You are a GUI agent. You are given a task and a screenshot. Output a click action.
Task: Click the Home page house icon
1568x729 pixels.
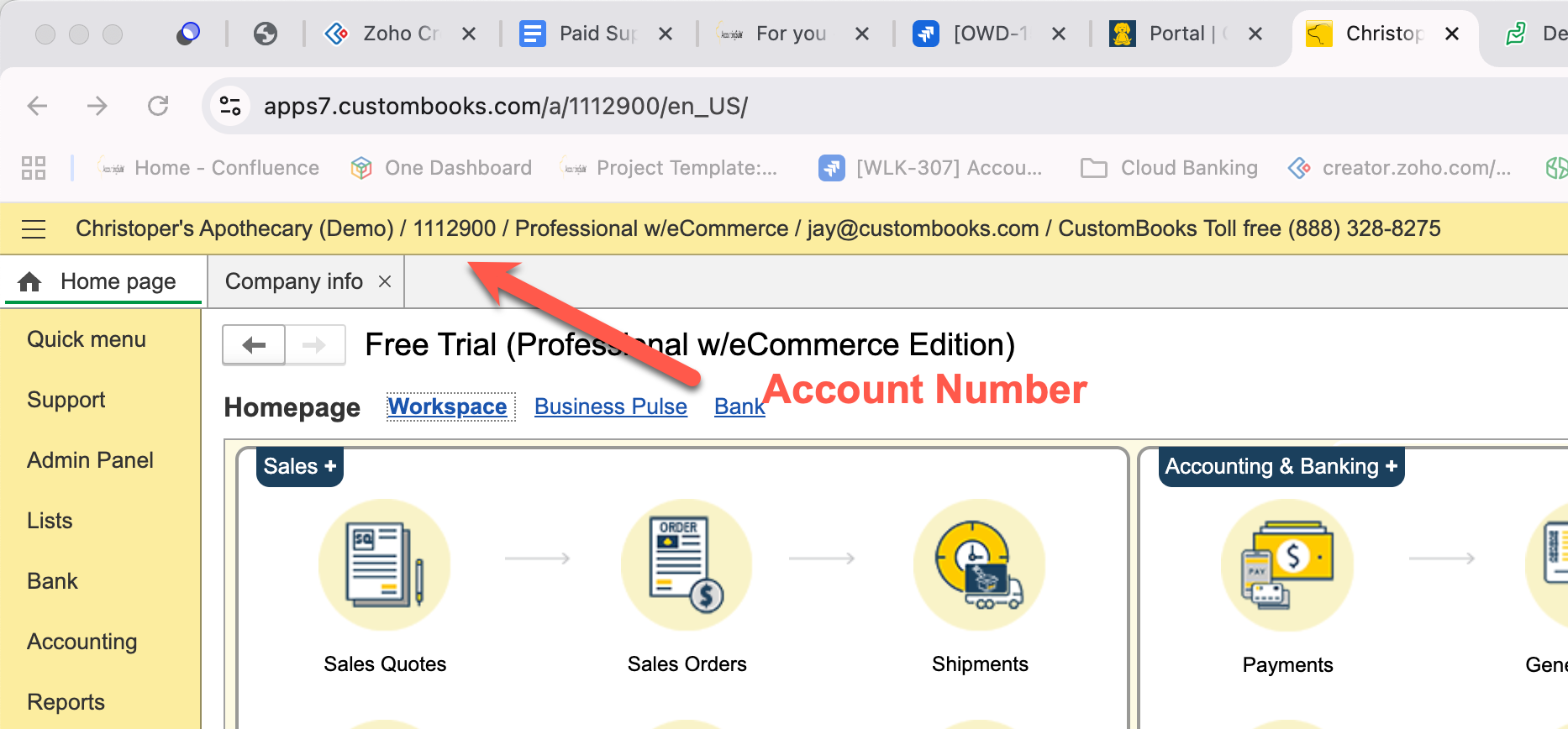[x=29, y=281]
